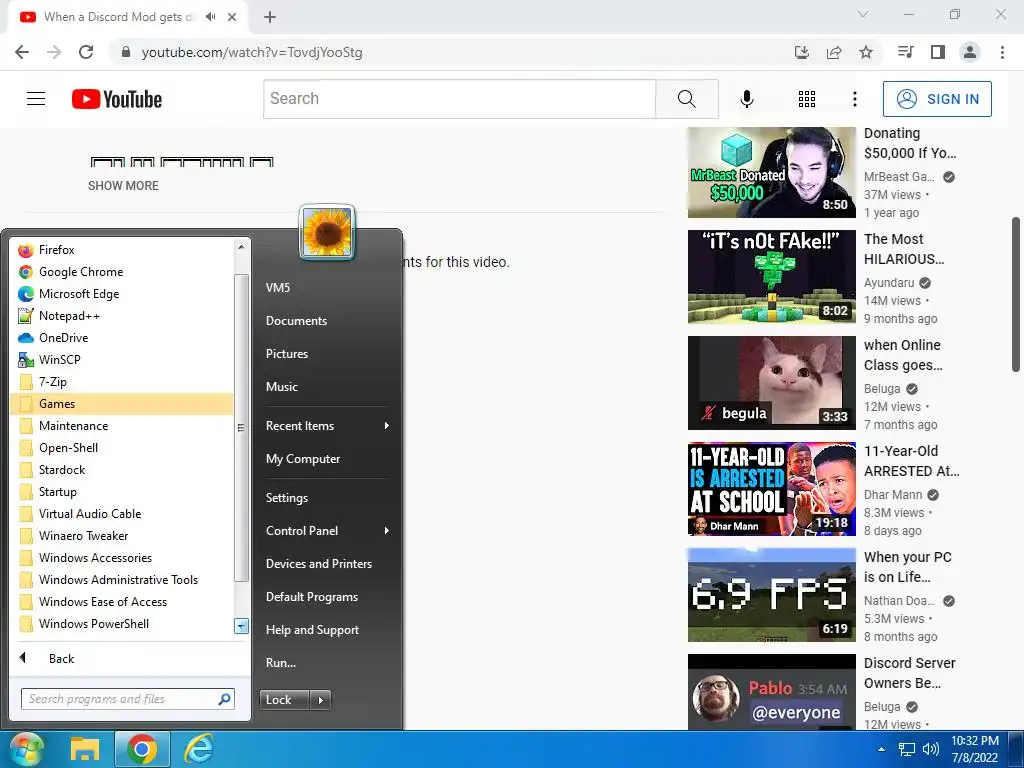Go to the YouTube home logo

(117, 99)
